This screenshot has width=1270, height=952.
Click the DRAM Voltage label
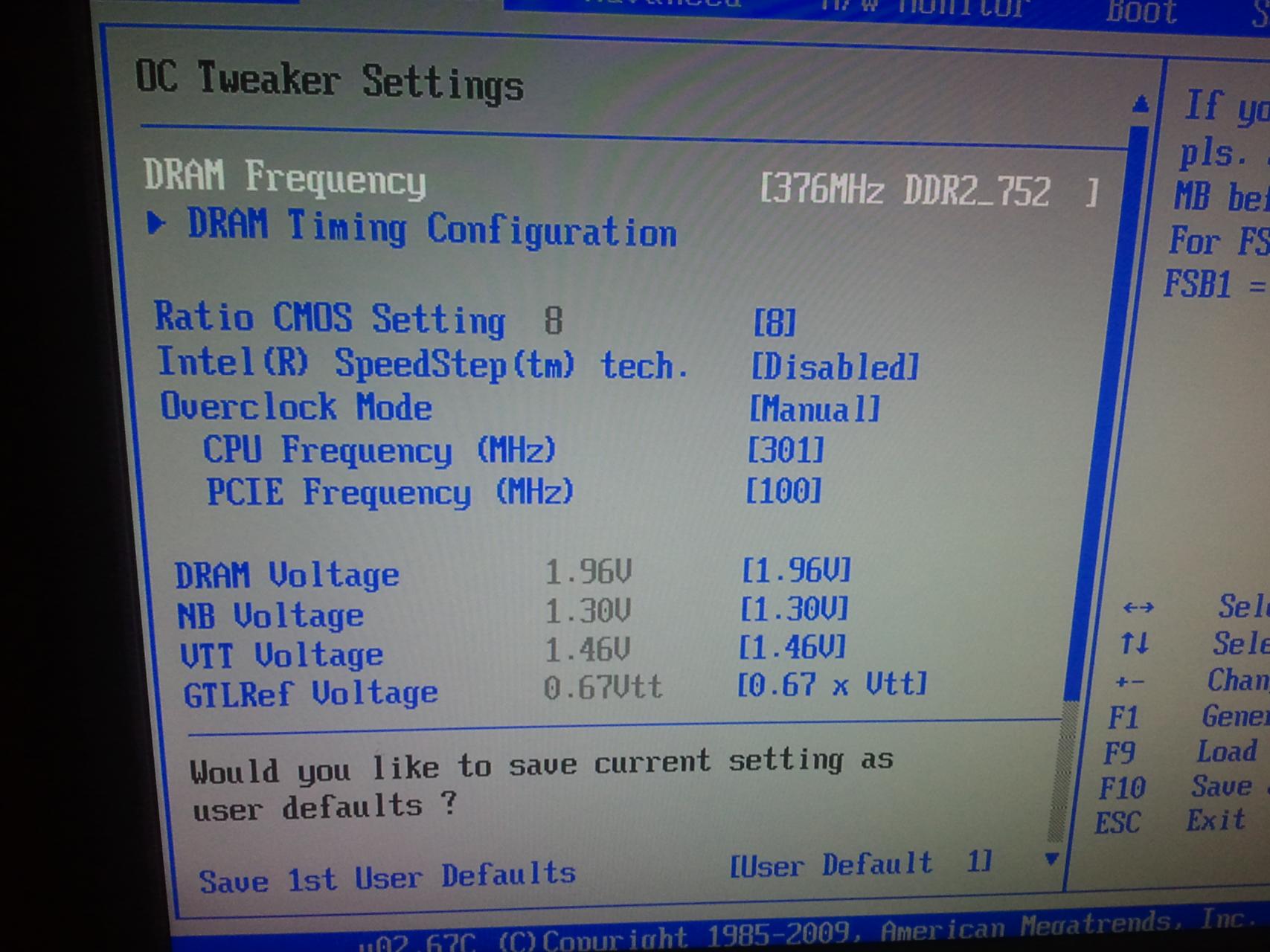pos(287,576)
